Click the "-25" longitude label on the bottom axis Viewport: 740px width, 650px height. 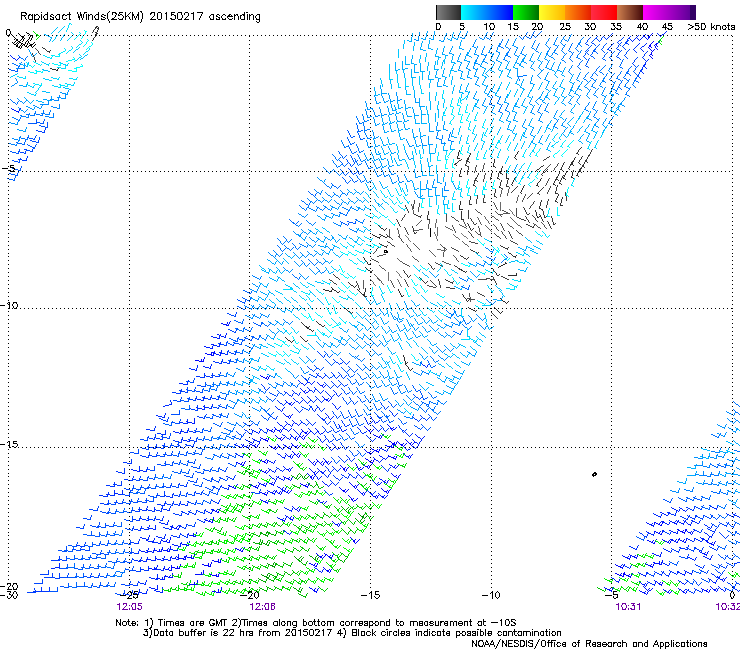tap(129, 595)
